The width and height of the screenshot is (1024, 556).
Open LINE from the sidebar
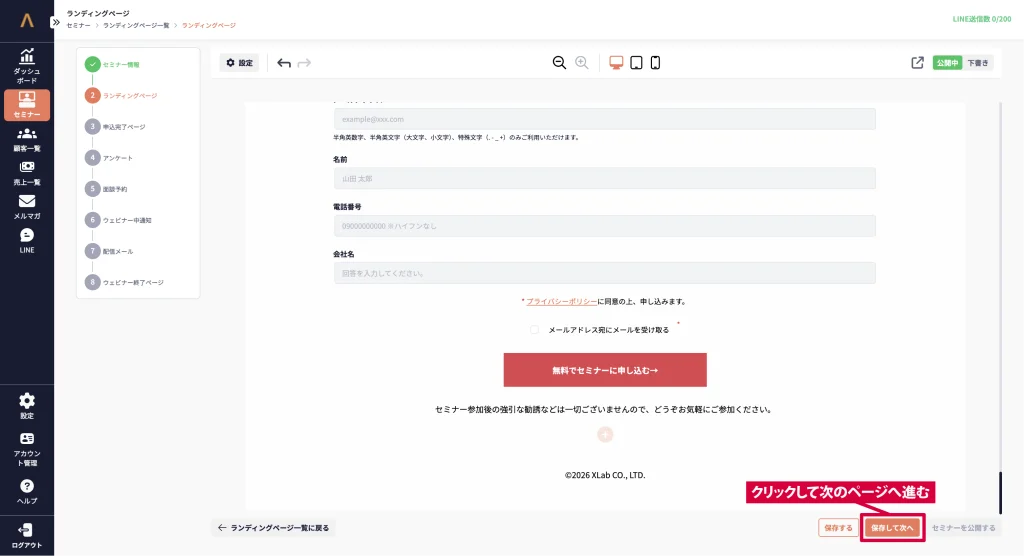(27, 240)
